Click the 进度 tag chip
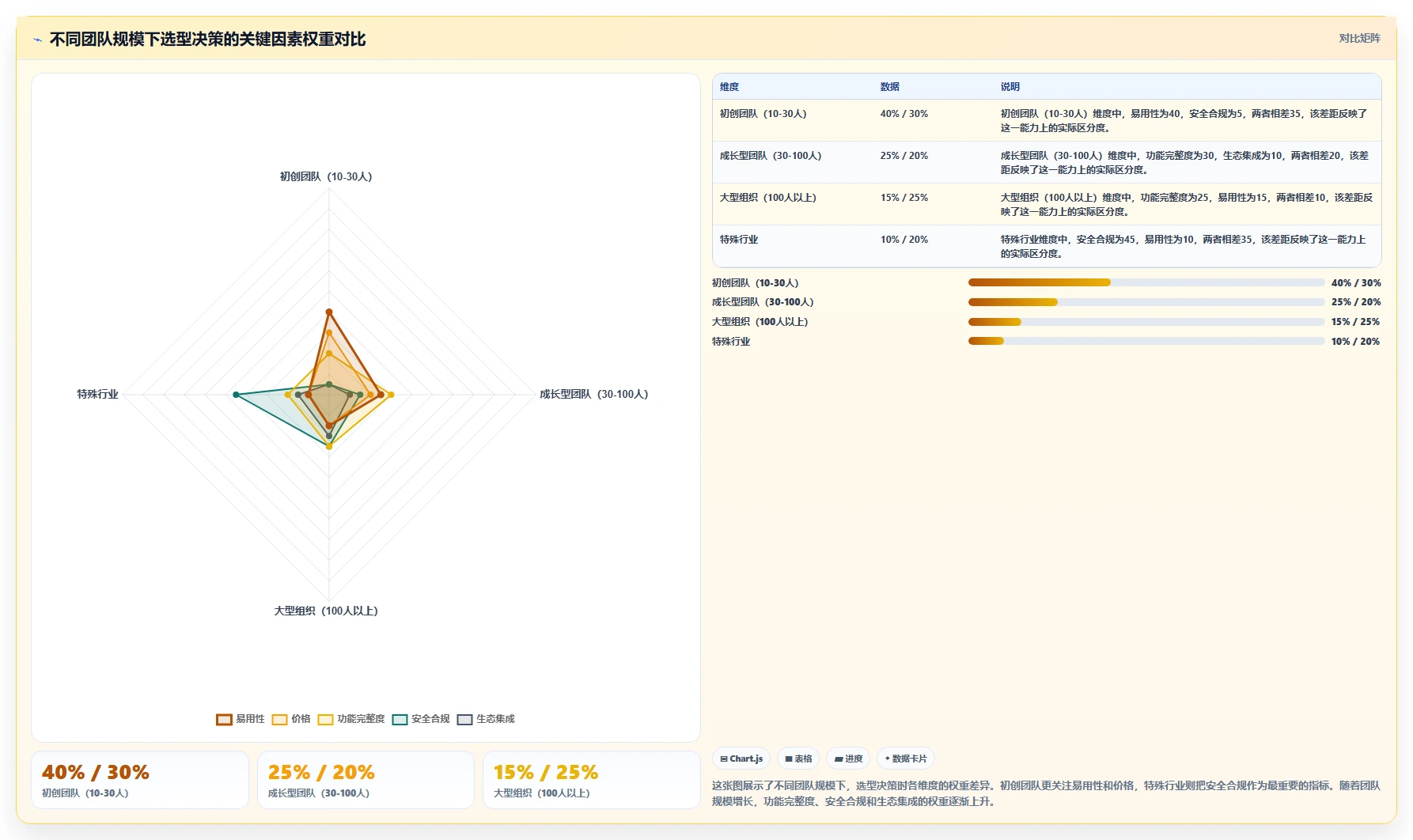This screenshot has width=1413, height=840. point(848,759)
